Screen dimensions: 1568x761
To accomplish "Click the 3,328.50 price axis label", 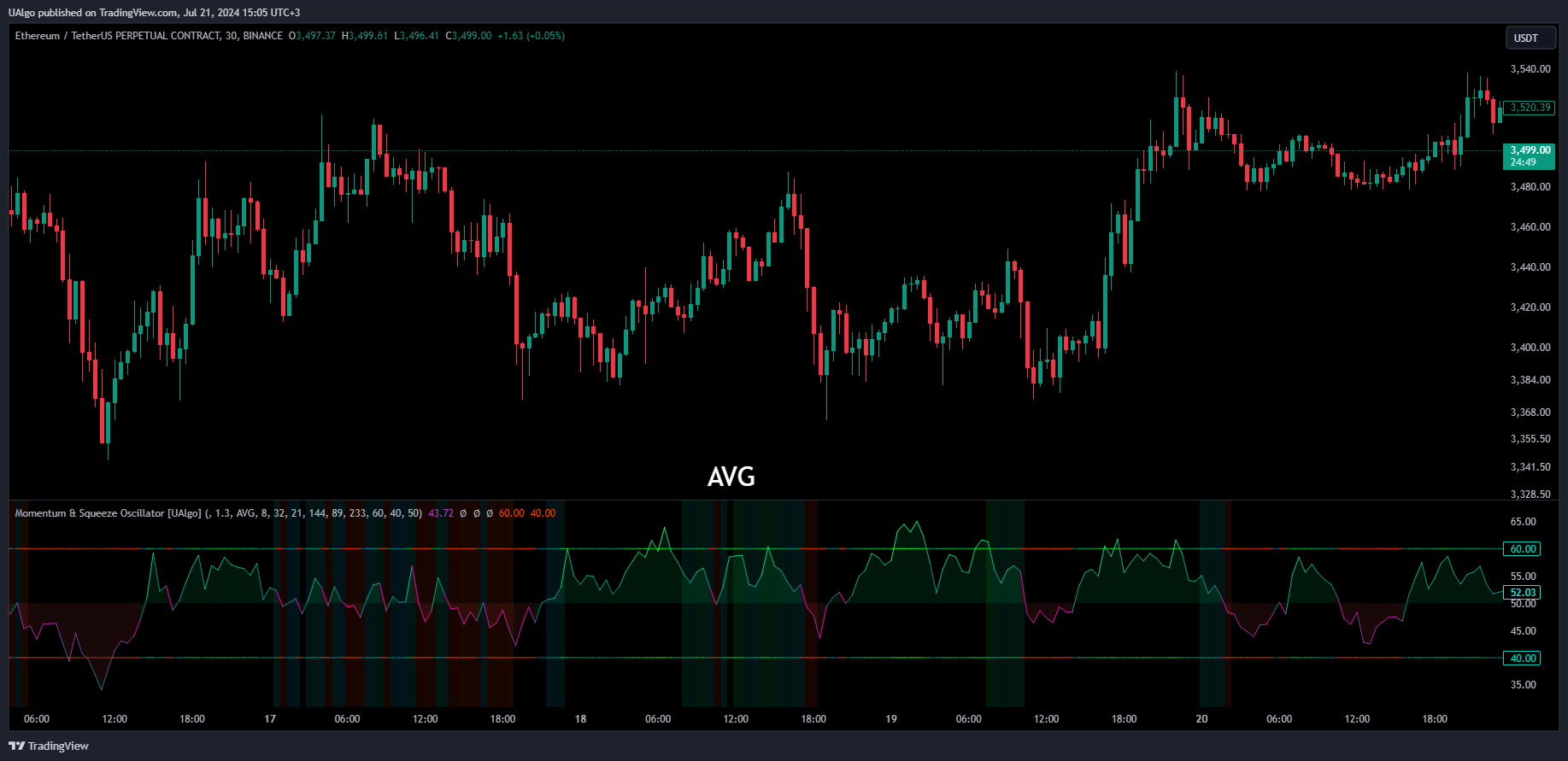I will [x=1530, y=495].
